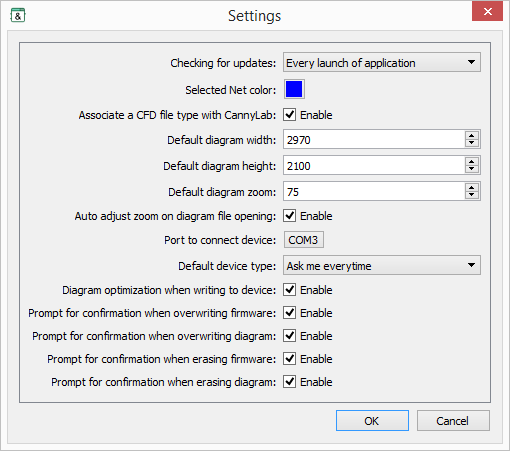Click the 'Default device type:' label
This screenshot has width=510, height=451.
click(227, 266)
